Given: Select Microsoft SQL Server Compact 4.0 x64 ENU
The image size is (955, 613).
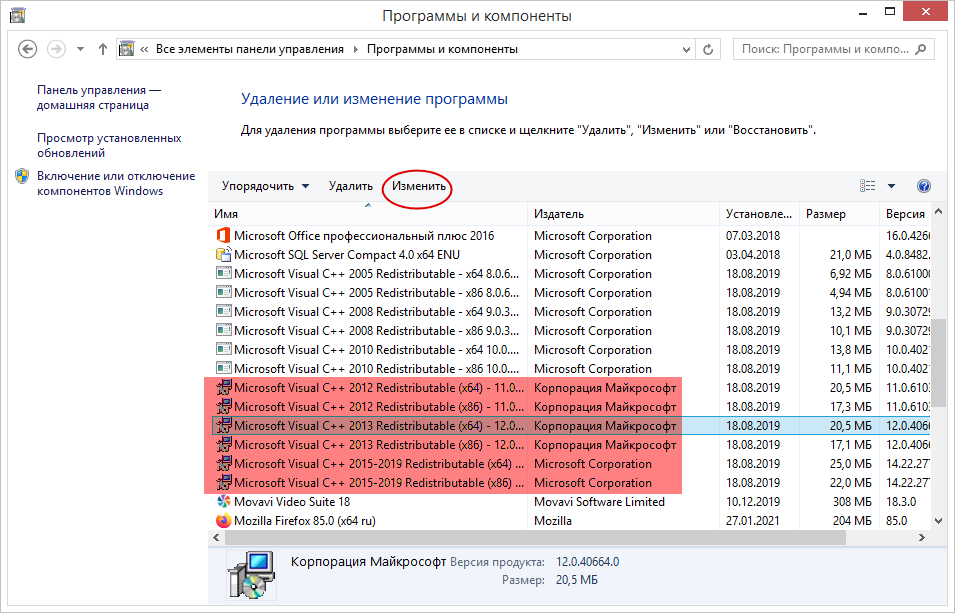Looking at the screenshot, I should (x=569, y=254).
